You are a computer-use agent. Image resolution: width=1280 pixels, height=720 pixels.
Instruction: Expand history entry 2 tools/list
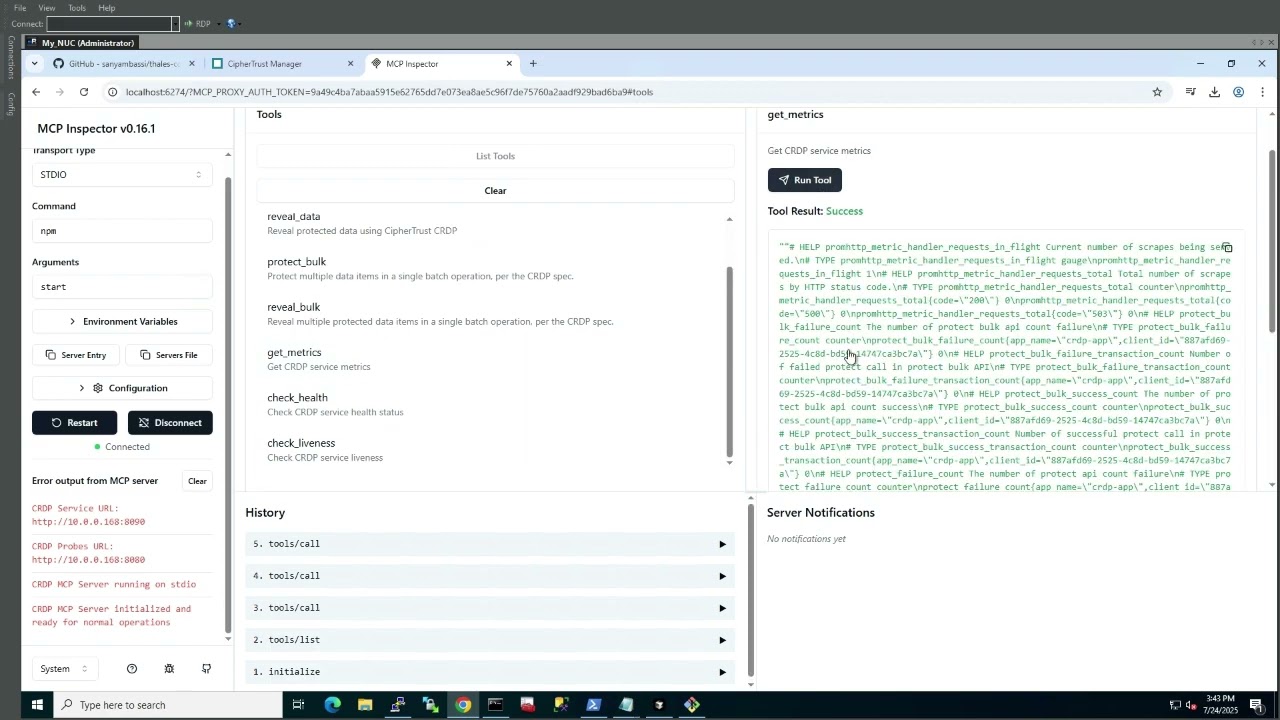coord(490,640)
